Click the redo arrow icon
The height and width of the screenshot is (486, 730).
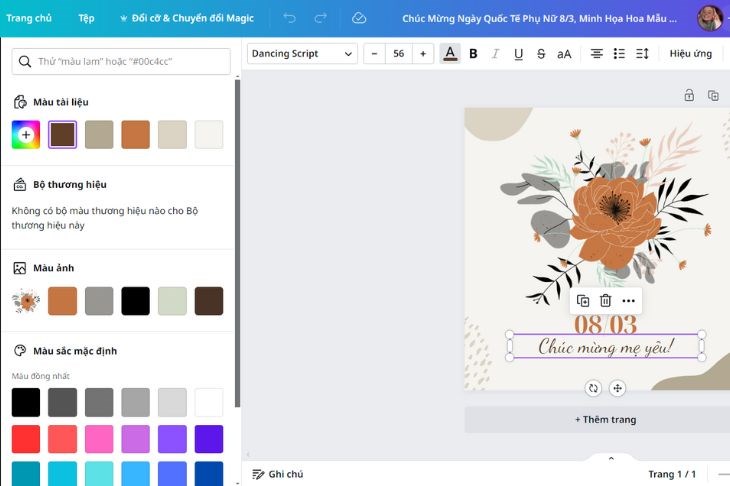[x=321, y=18]
